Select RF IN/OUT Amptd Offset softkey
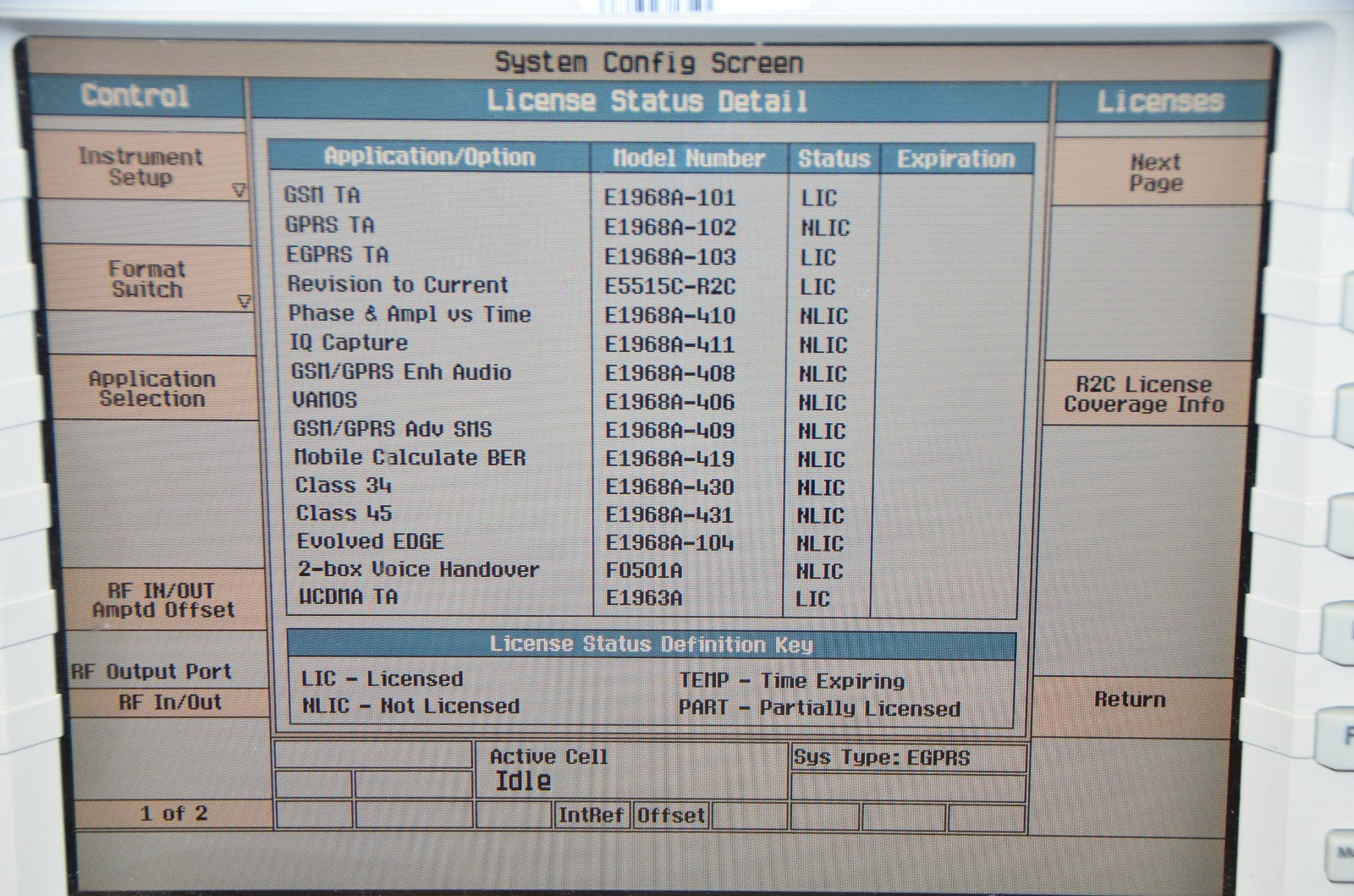1354x896 pixels. pyautogui.click(x=162, y=600)
